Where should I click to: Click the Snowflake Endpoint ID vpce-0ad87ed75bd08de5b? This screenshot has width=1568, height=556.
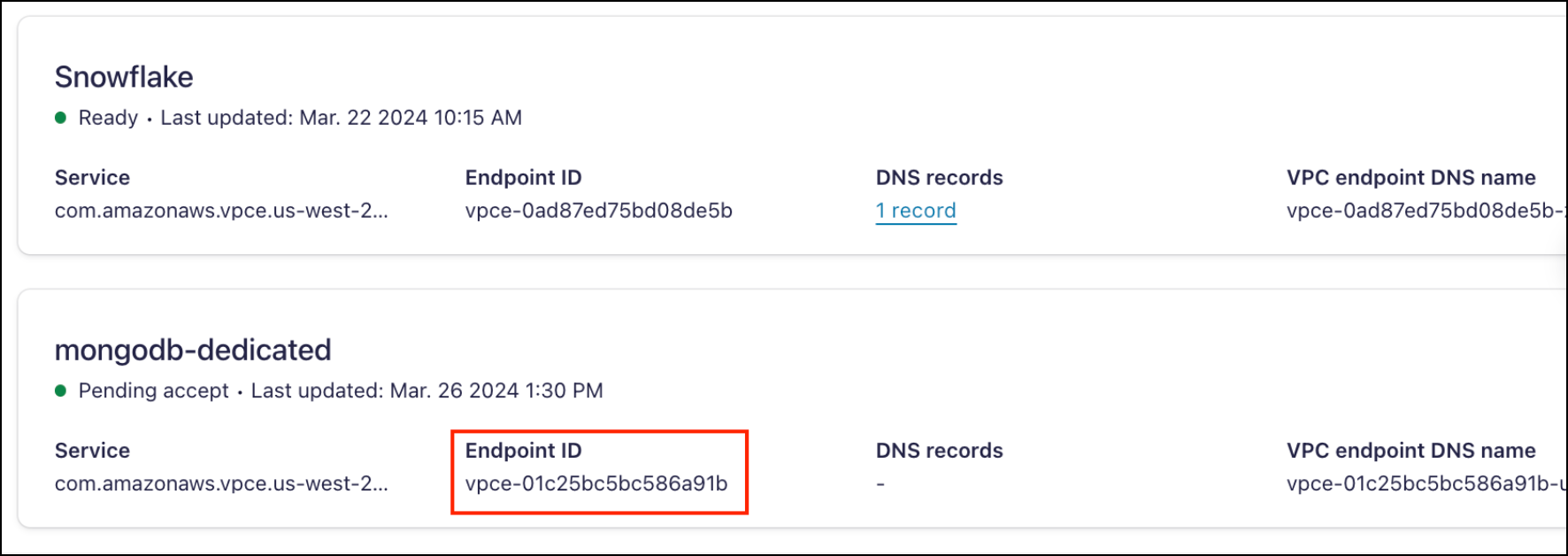[599, 211]
